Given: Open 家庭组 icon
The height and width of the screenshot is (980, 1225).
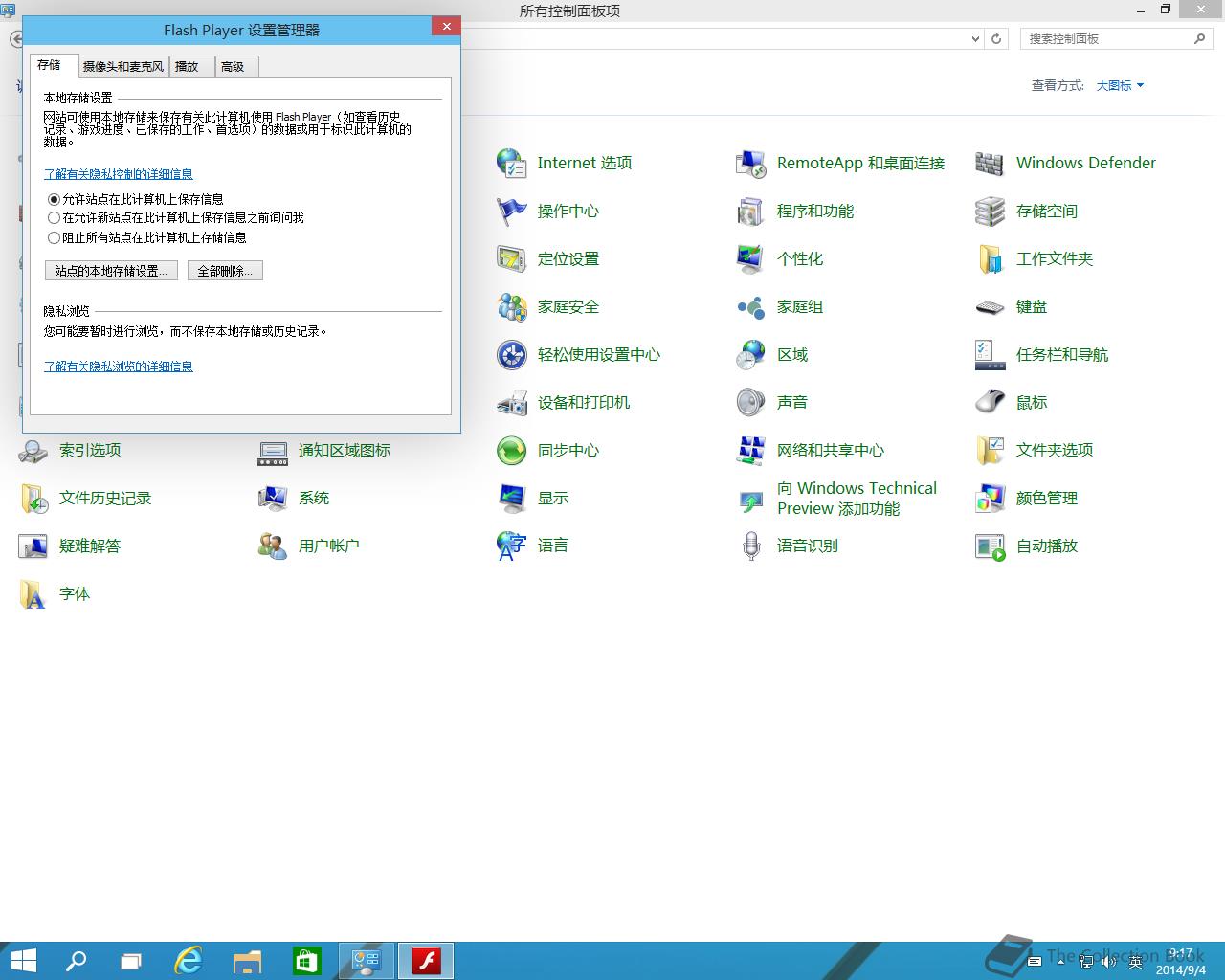Looking at the screenshot, I should [751, 306].
